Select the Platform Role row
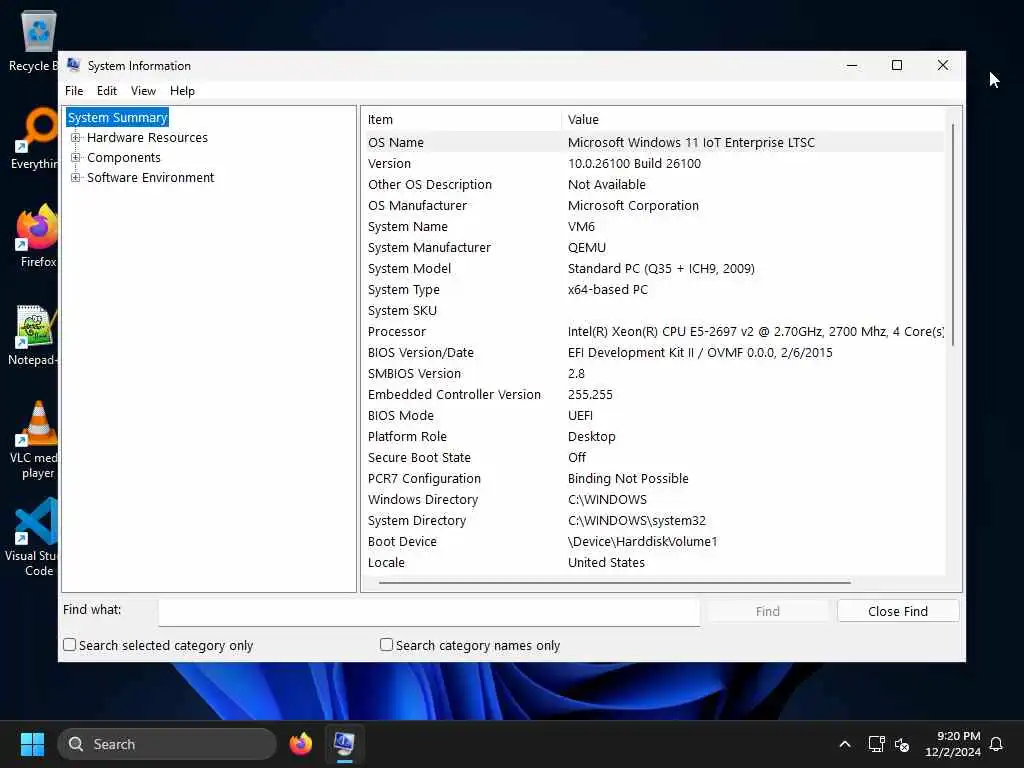1024x768 pixels. [654, 436]
